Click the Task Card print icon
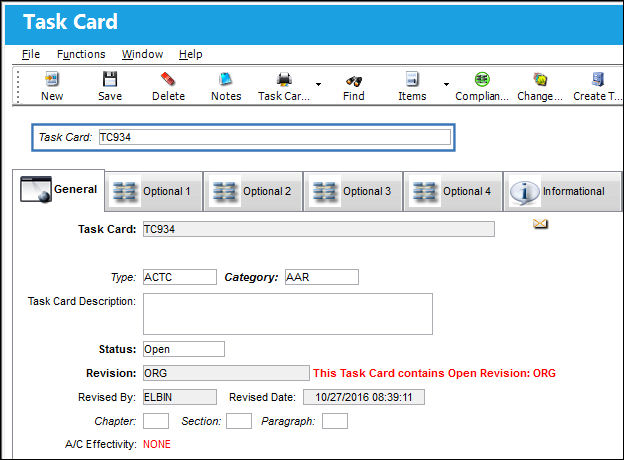 284,79
